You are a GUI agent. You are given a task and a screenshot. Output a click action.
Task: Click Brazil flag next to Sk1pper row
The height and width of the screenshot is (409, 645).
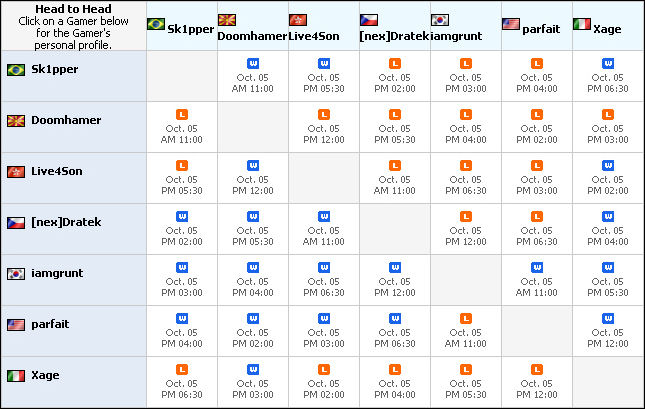(x=16, y=70)
